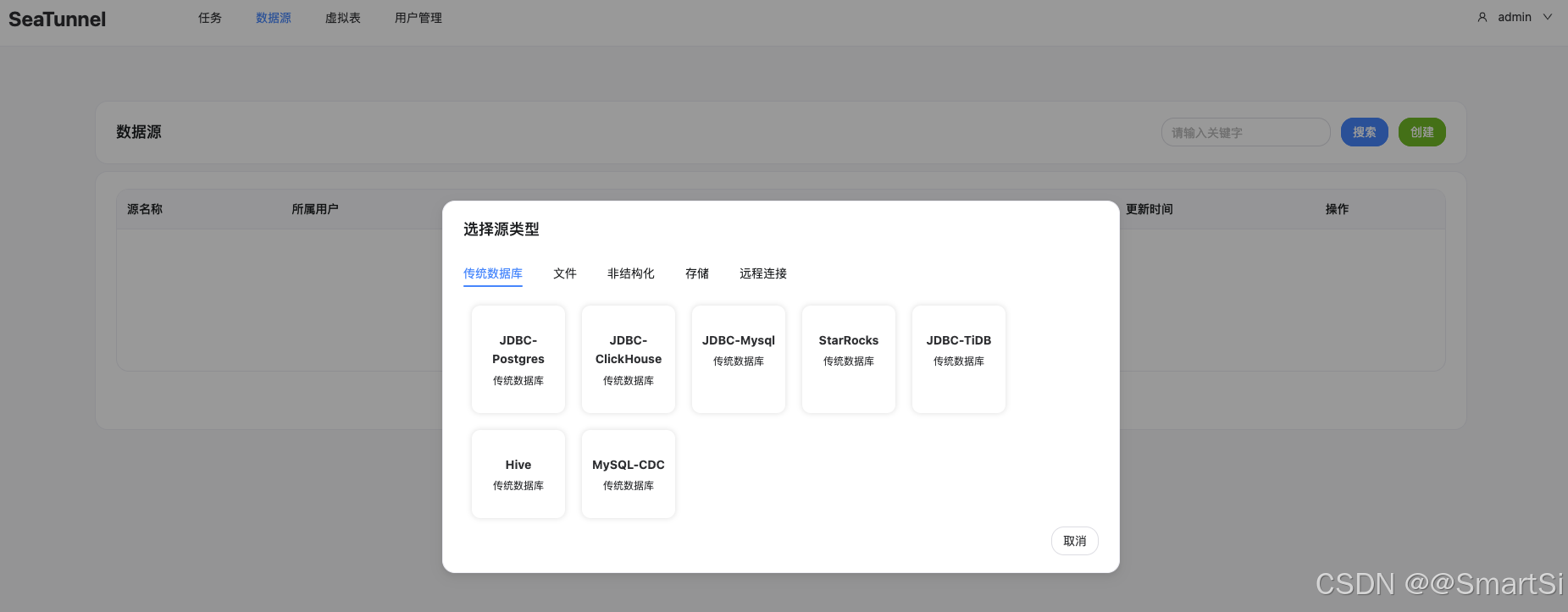The image size is (1568, 612).
Task: Click the 源名称 column header
Action: 145,209
